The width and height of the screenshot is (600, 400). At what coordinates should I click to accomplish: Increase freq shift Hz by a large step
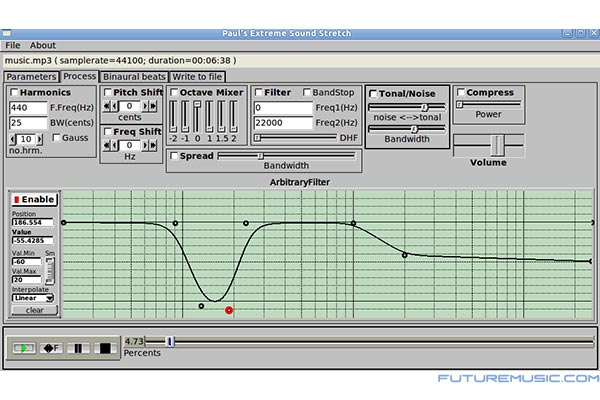pos(153,145)
